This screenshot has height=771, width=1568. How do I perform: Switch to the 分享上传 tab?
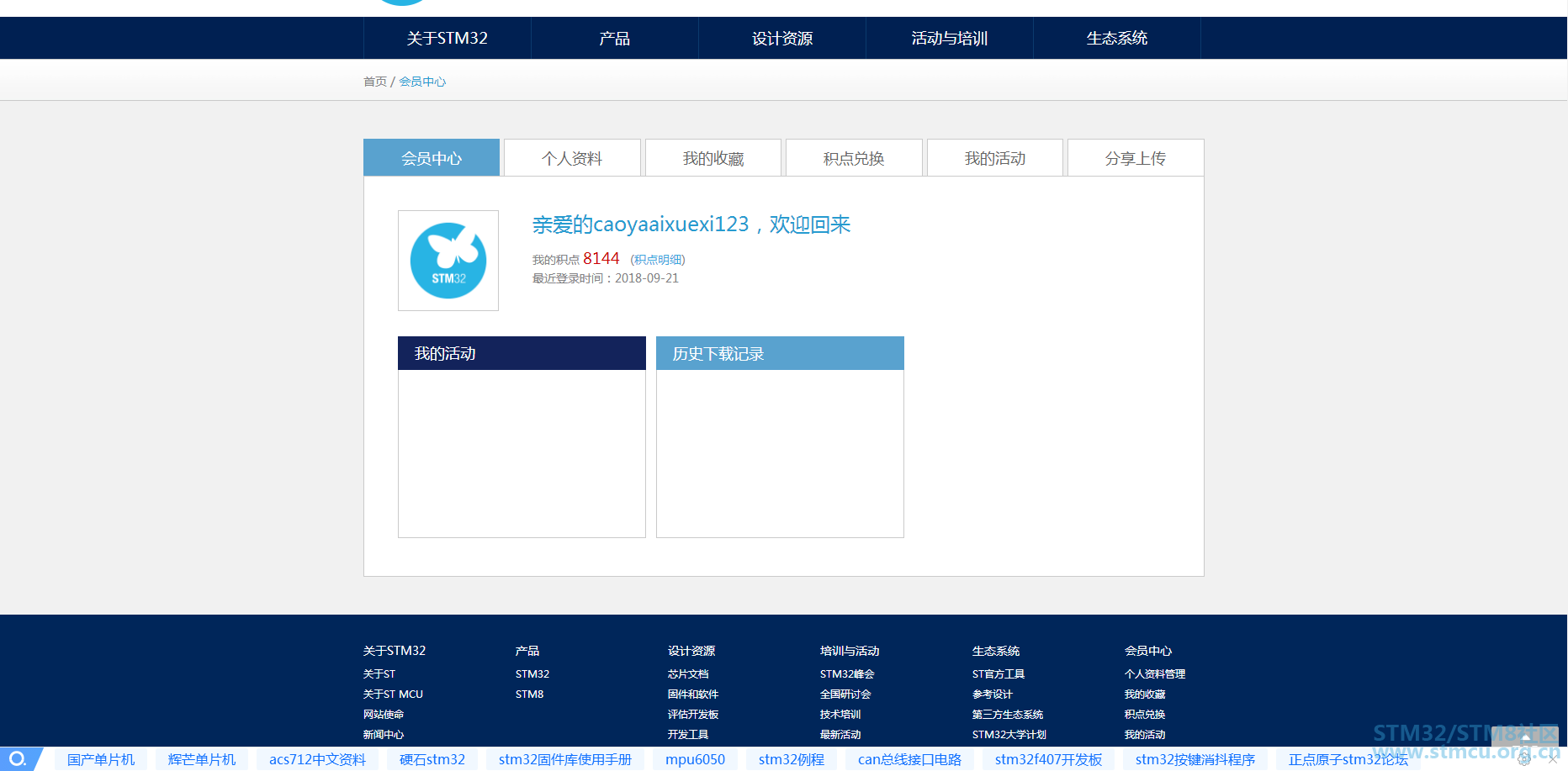pos(1136,158)
